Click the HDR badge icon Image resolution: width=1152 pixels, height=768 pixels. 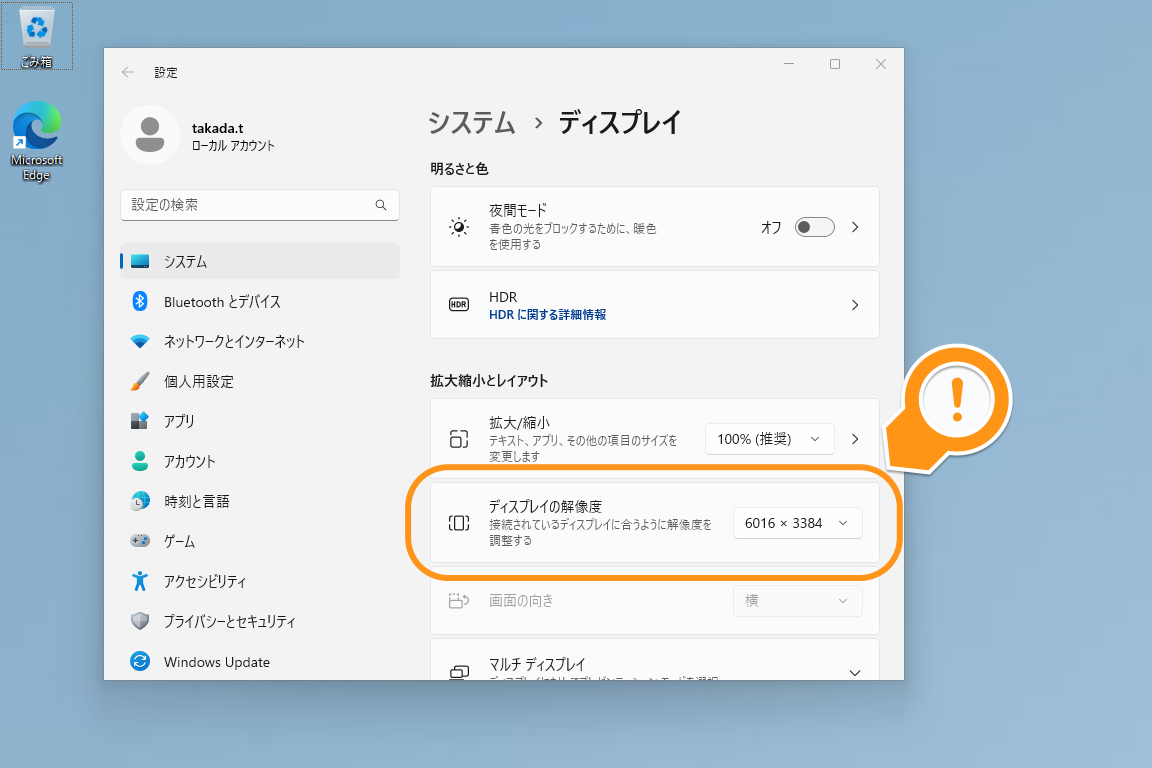pyautogui.click(x=458, y=304)
